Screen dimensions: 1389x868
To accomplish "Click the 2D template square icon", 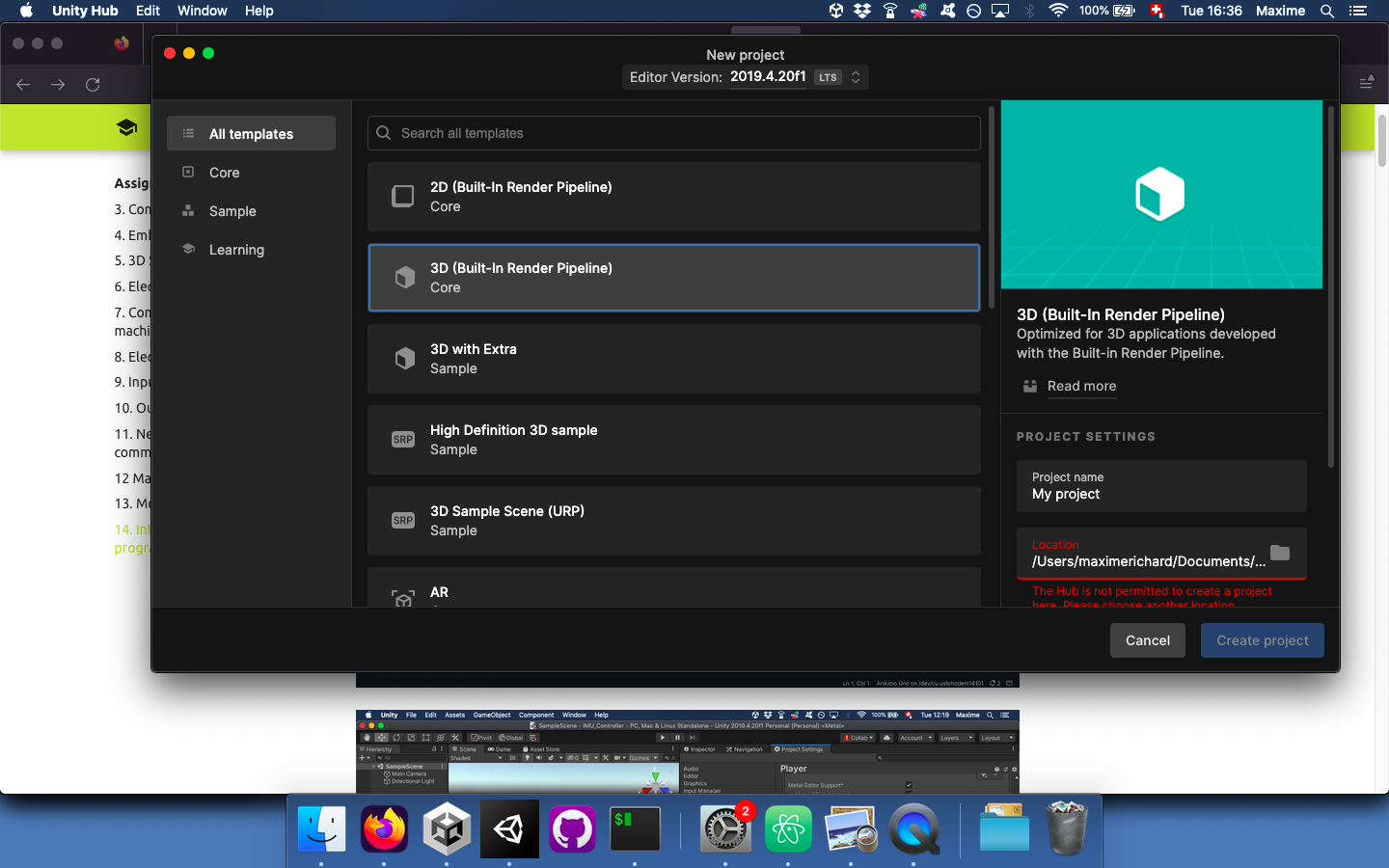I will [403, 197].
